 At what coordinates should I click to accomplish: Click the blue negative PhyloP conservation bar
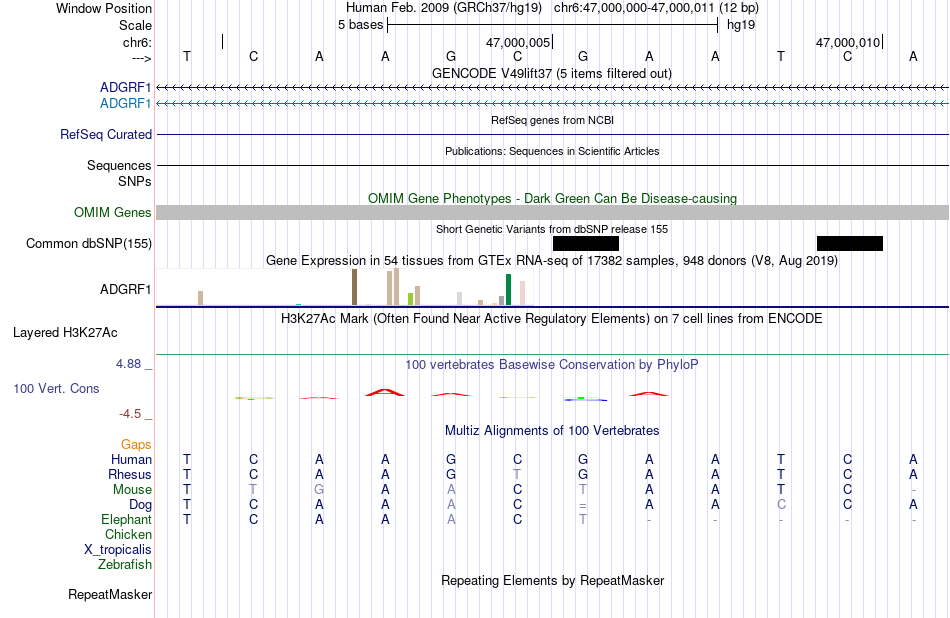pos(585,399)
